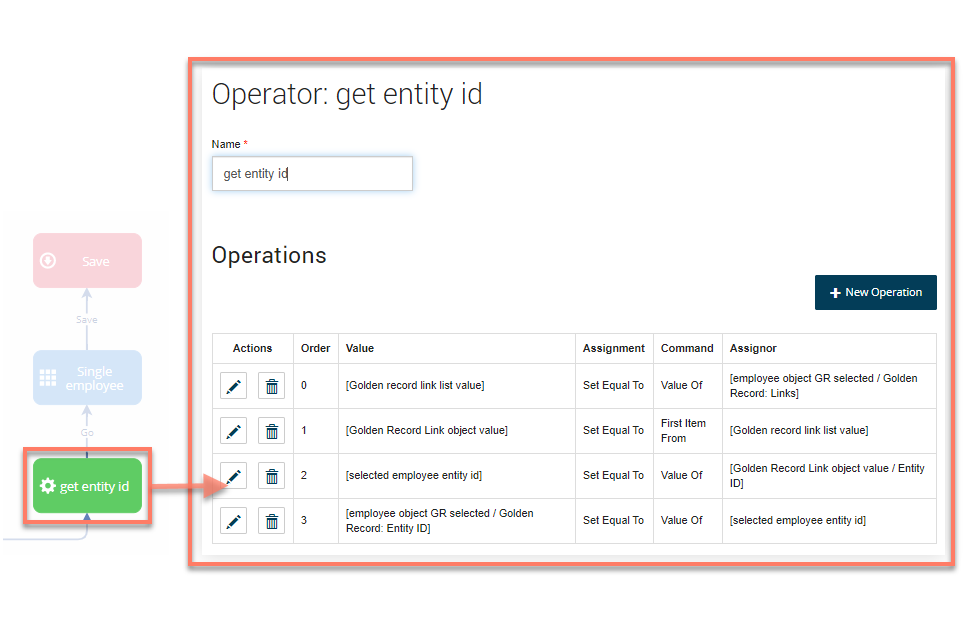
Task: Click the Assignment column header
Action: coord(613,349)
